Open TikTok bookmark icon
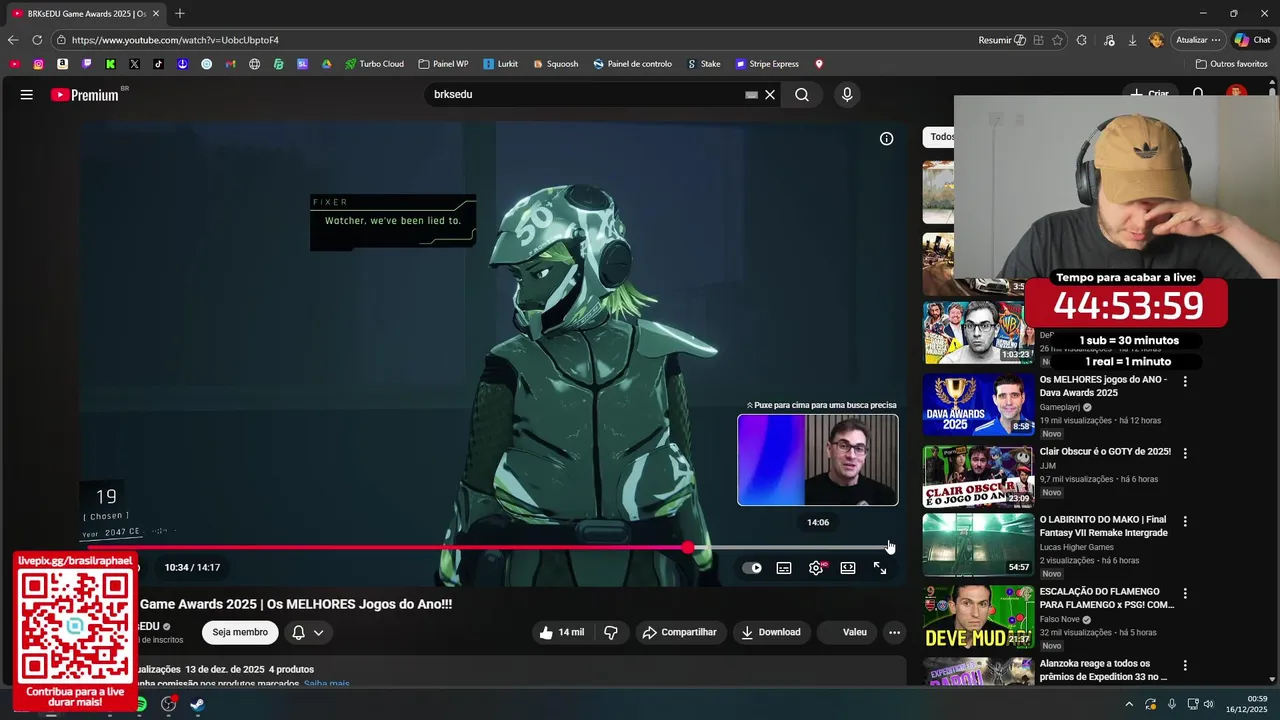1280x720 pixels. click(x=158, y=64)
